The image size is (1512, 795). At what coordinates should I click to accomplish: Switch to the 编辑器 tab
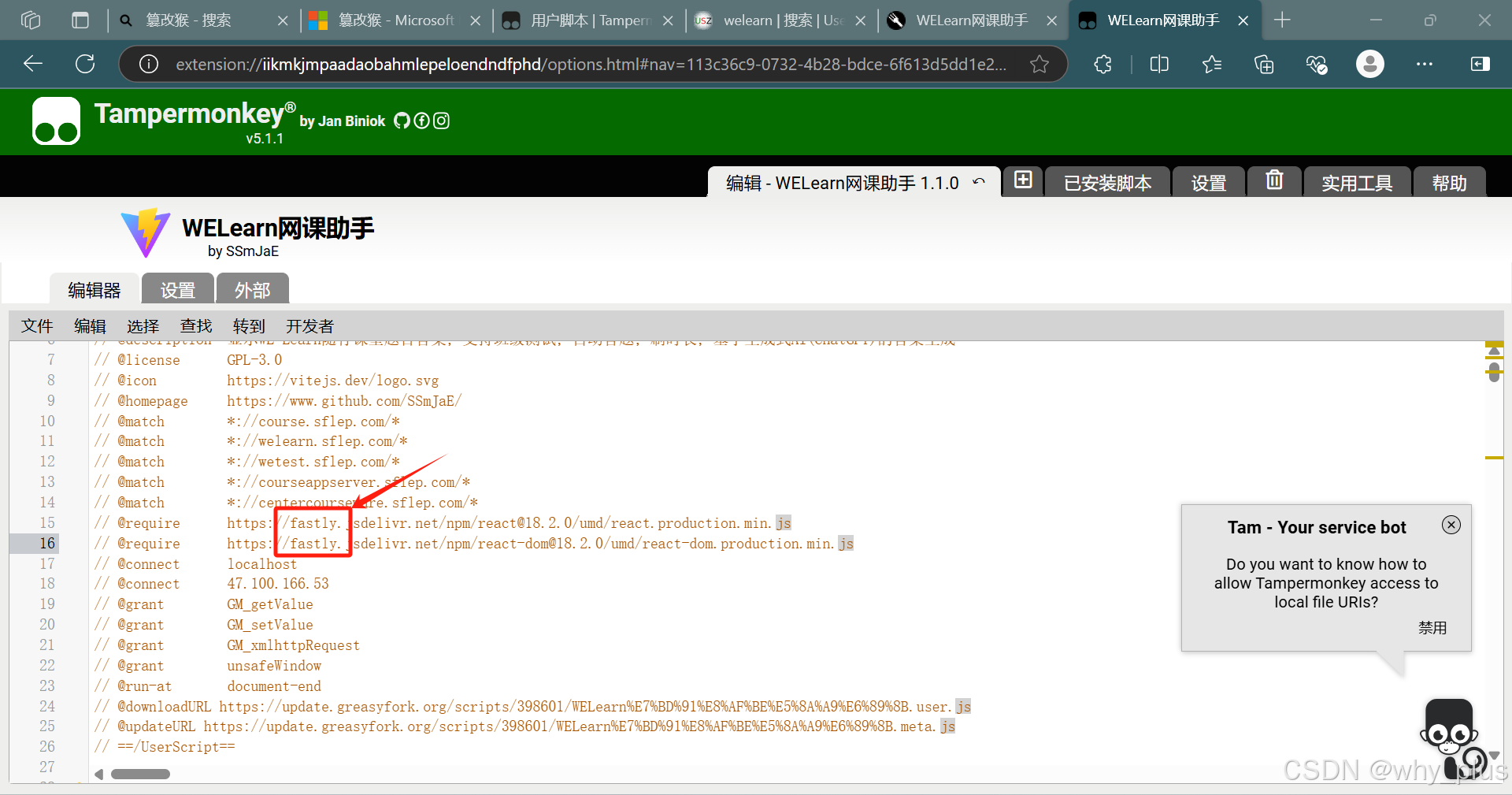pos(94,290)
